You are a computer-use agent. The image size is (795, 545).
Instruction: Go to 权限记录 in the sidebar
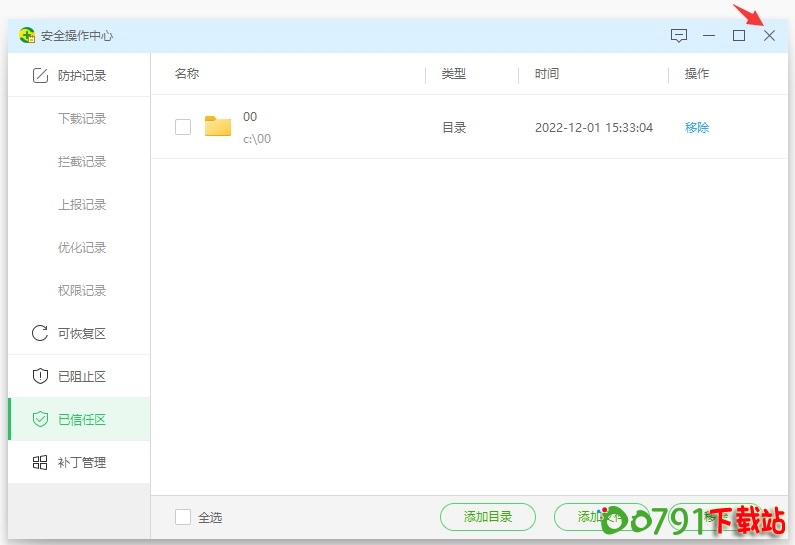coord(82,290)
